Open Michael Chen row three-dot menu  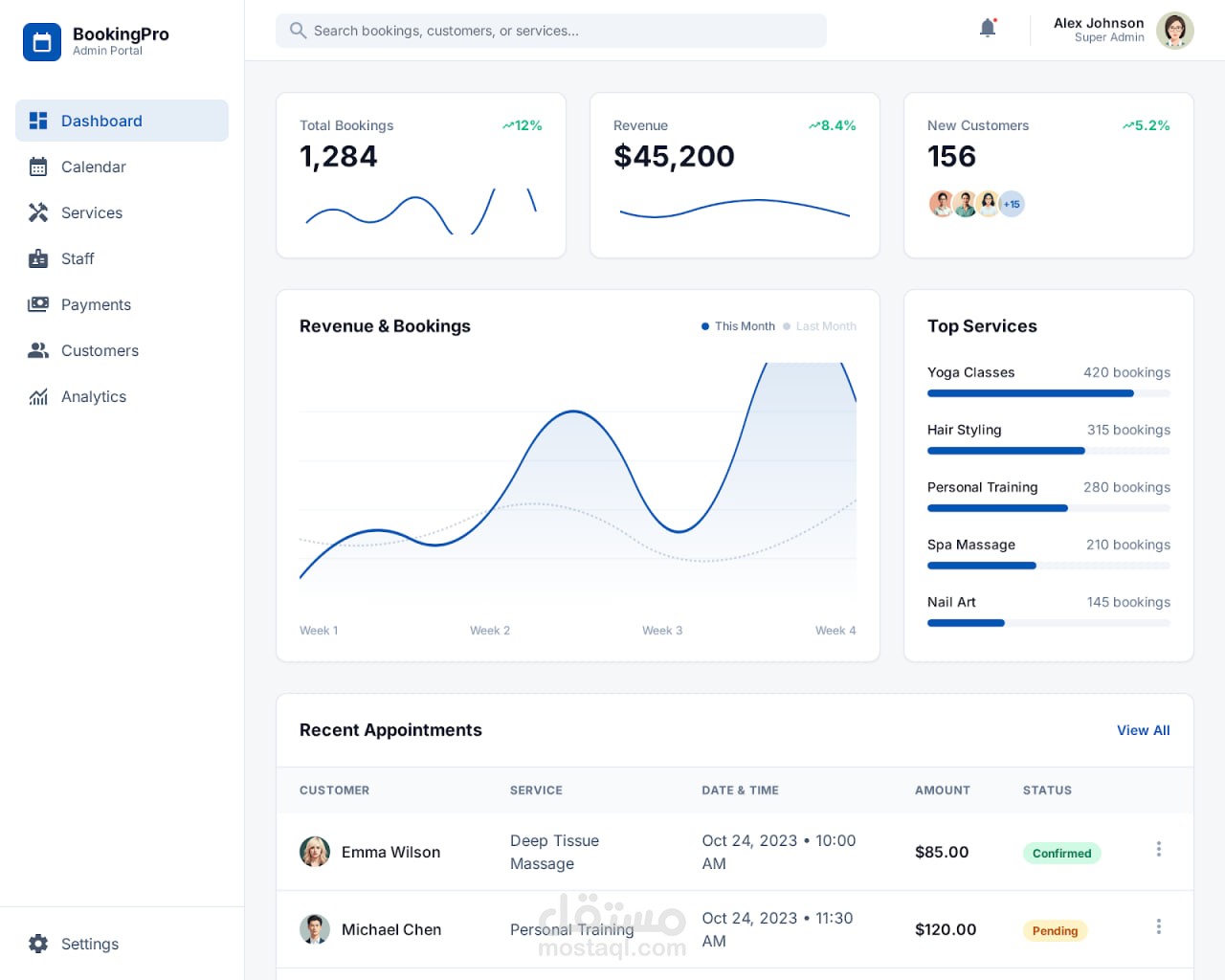point(1158,926)
